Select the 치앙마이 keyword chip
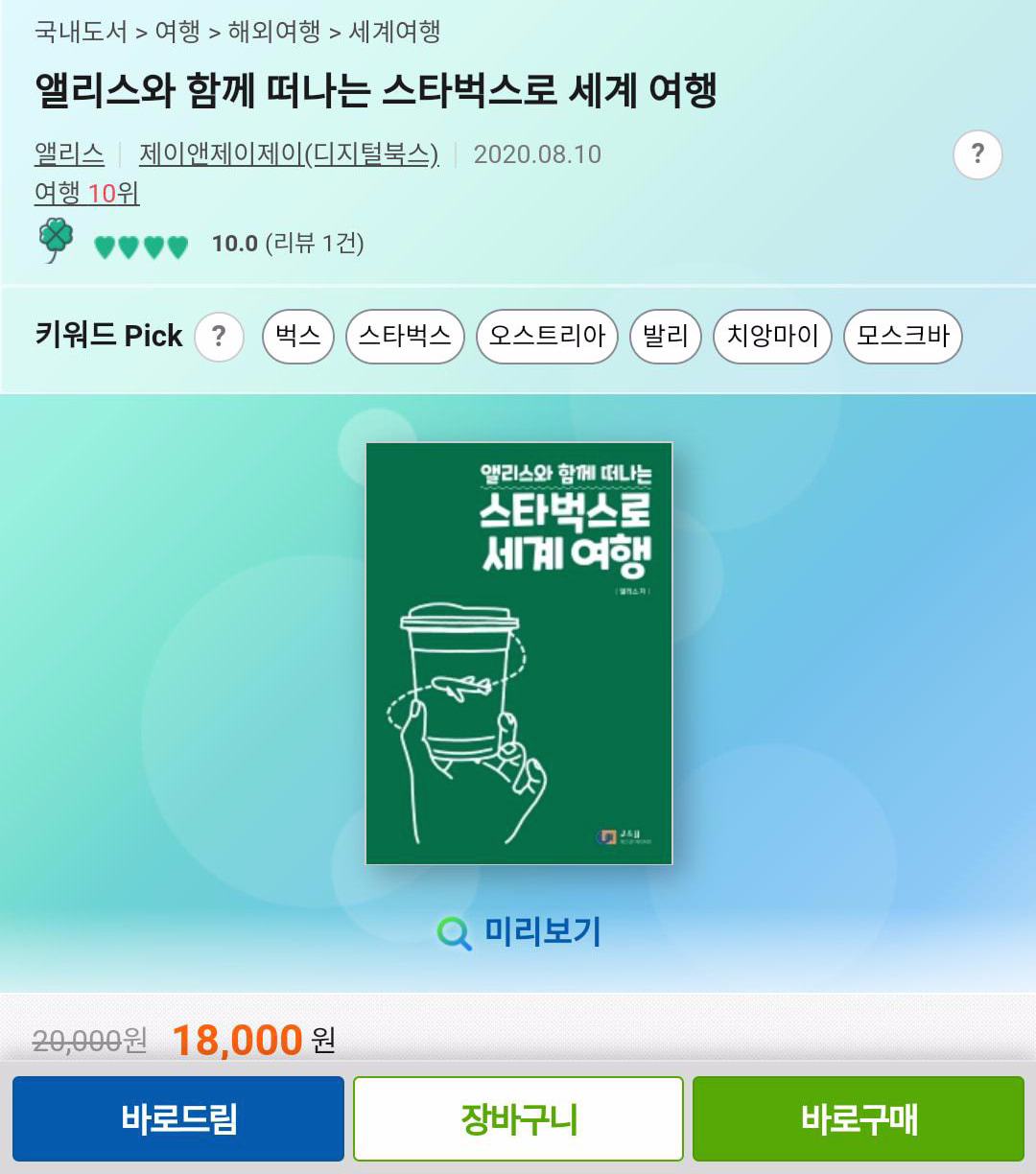The width and height of the screenshot is (1036, 1174). point(772,337)
